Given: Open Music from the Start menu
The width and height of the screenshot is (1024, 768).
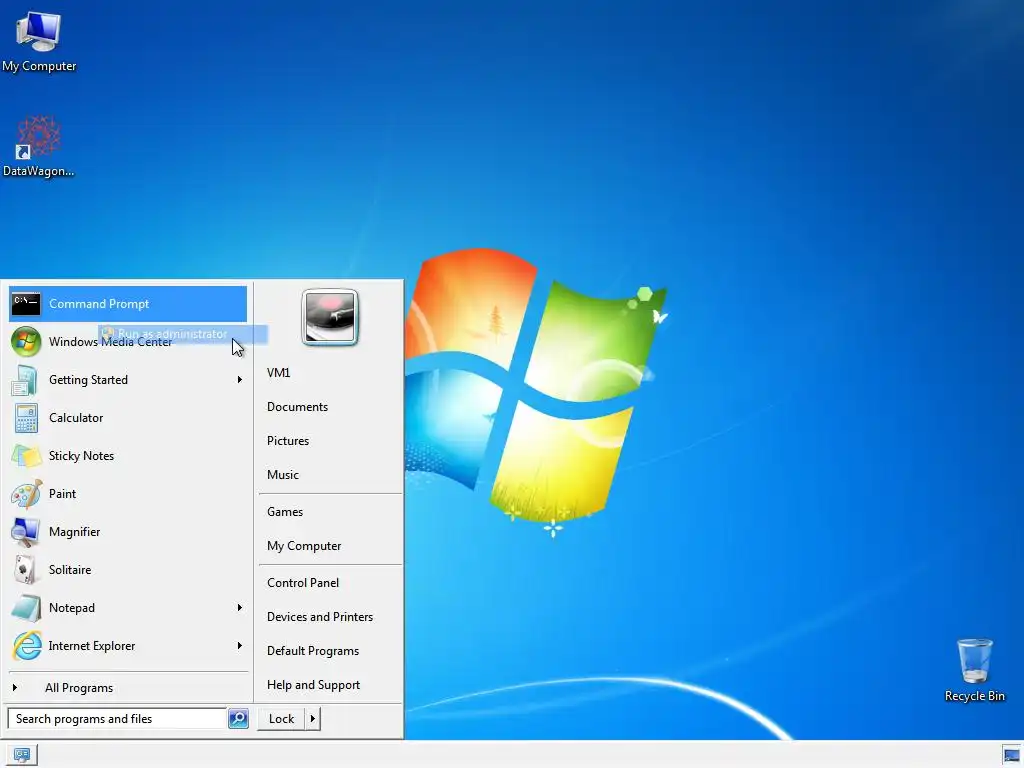Looking at the screenshot, I should [x=283, y=475].
